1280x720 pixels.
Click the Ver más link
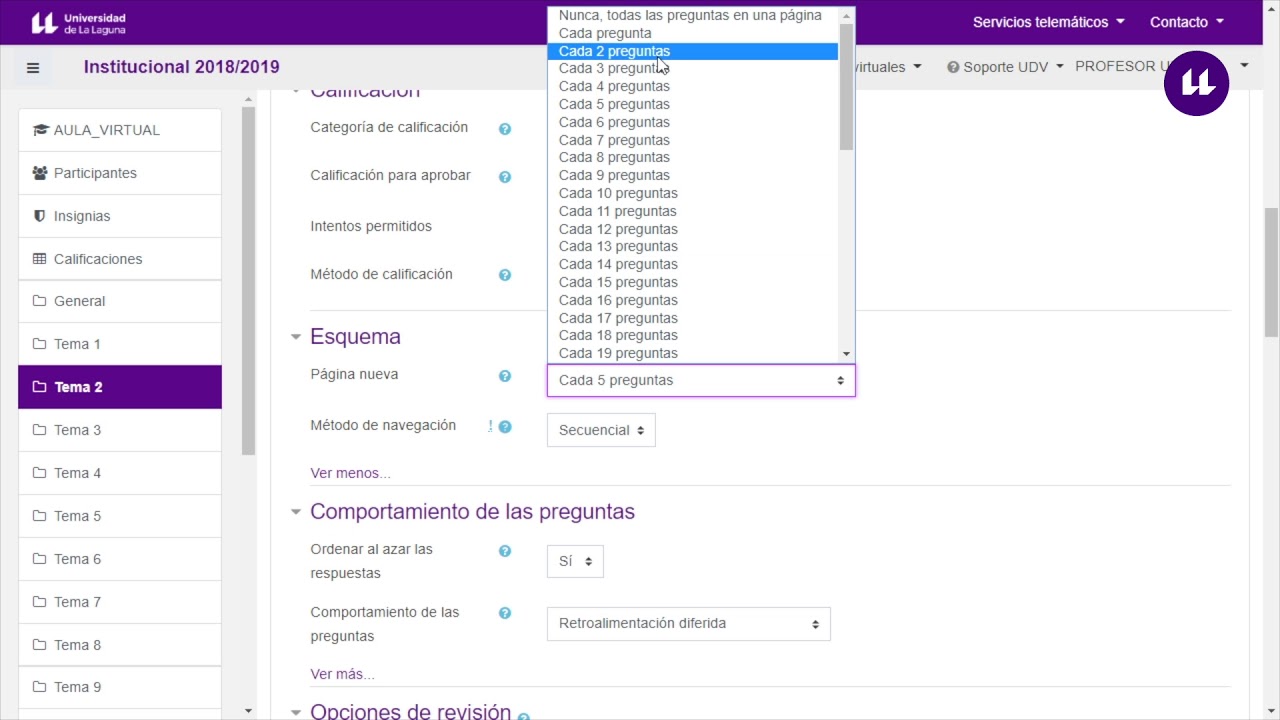point(342,674)
